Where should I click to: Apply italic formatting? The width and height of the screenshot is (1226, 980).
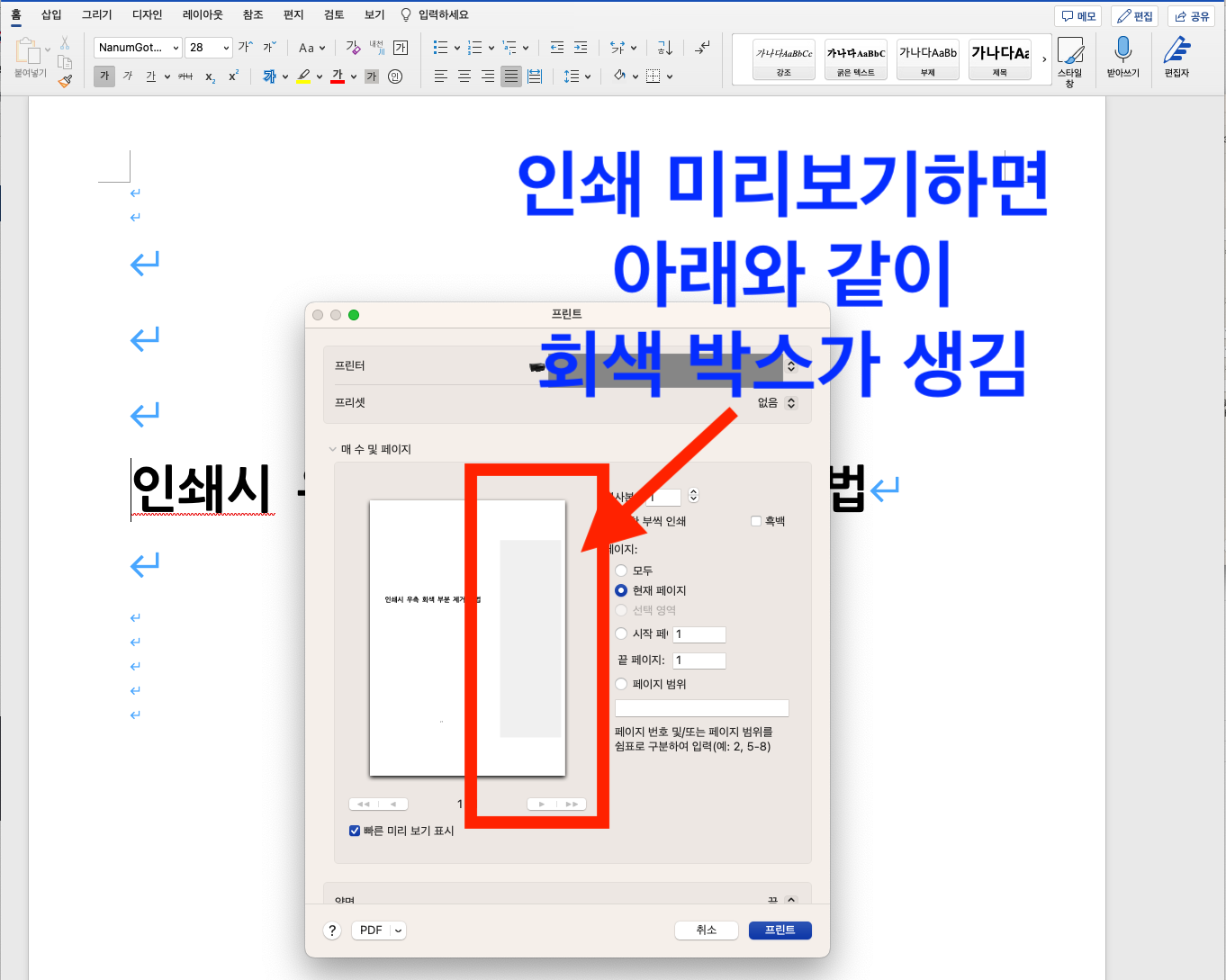pos(129,76)
